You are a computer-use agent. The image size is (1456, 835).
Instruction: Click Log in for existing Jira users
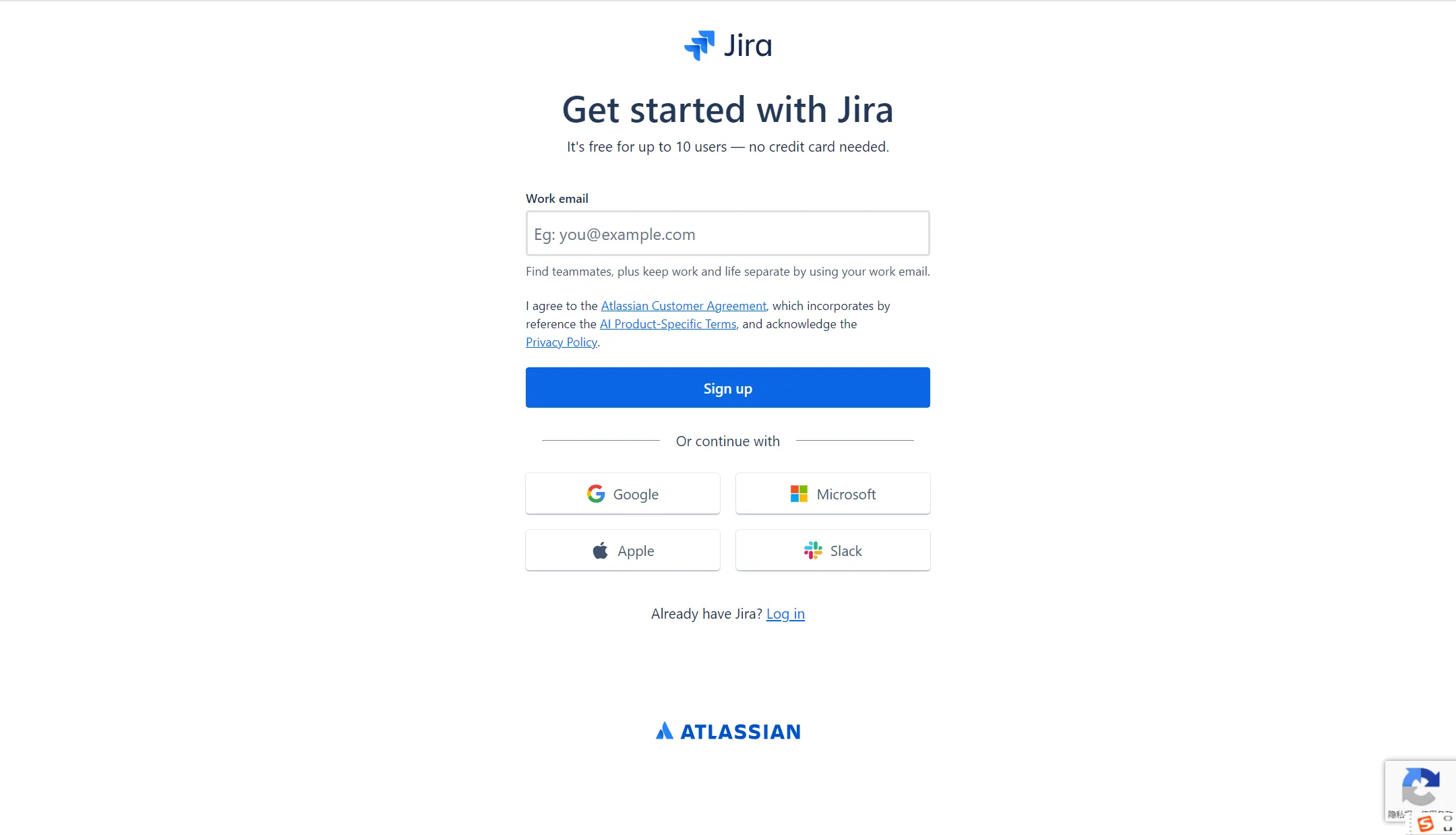pos(785,613)
